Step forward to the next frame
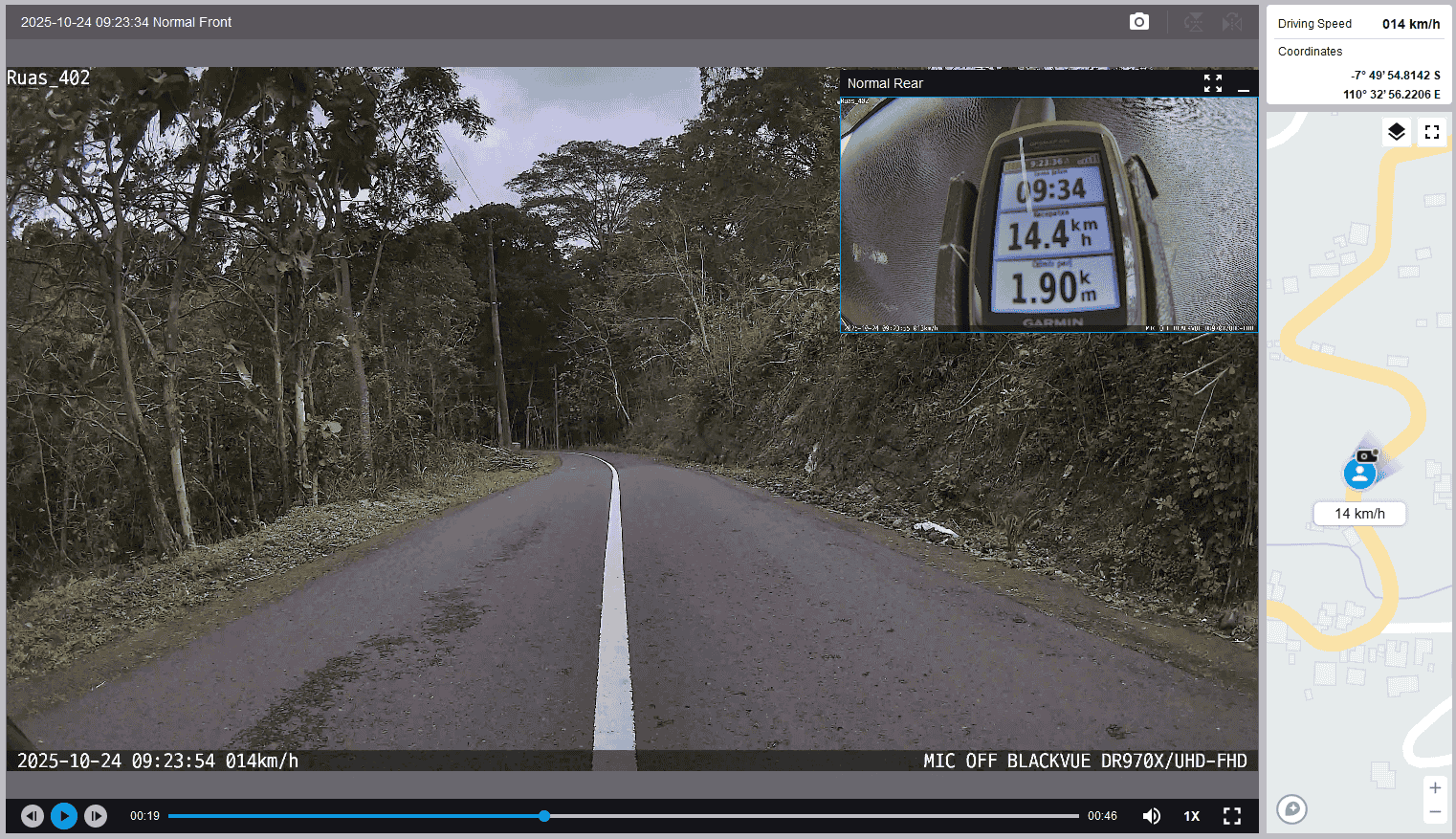Screen dimensions: 1456x839 tap(96, 816)
